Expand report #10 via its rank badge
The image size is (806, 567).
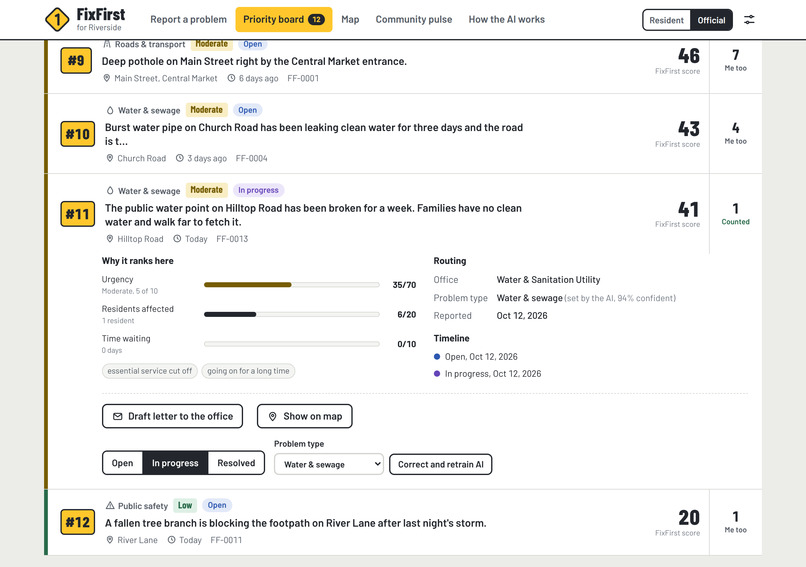78,134
